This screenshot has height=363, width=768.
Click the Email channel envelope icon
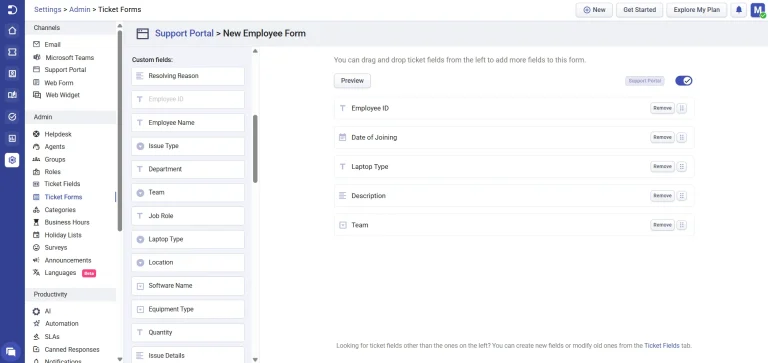[x=36, y=44]
